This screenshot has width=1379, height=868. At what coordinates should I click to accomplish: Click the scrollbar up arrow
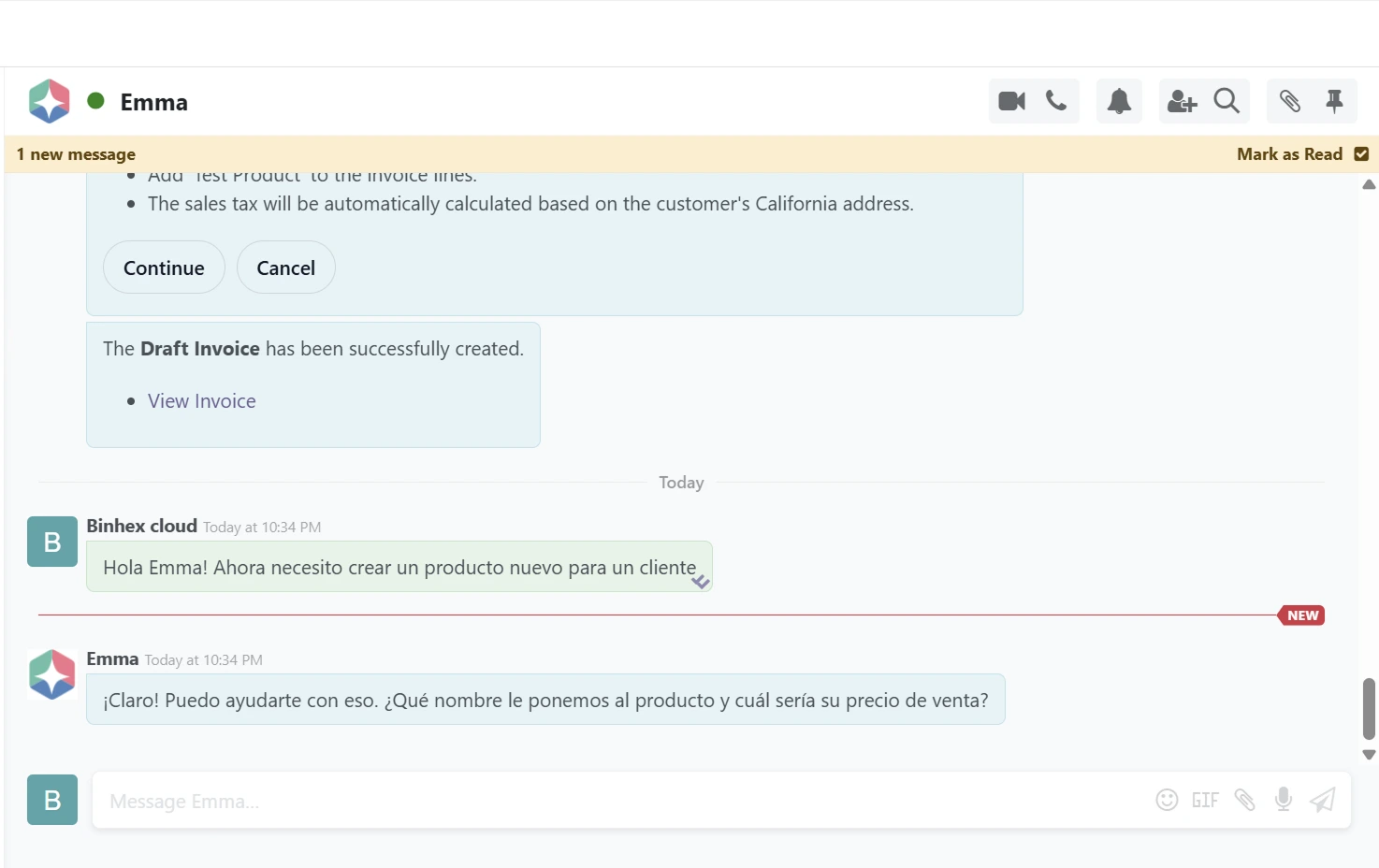1369,184
